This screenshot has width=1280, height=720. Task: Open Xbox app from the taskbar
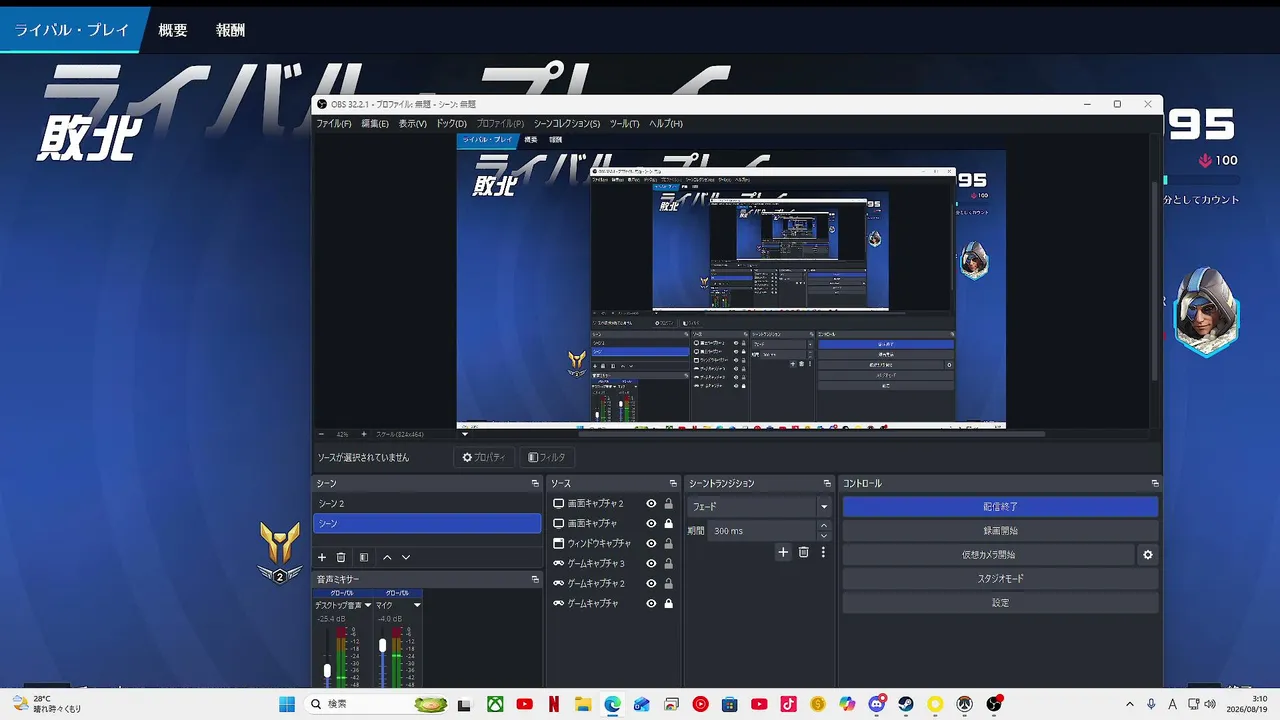pyautogui.click(x=495, y=704)
